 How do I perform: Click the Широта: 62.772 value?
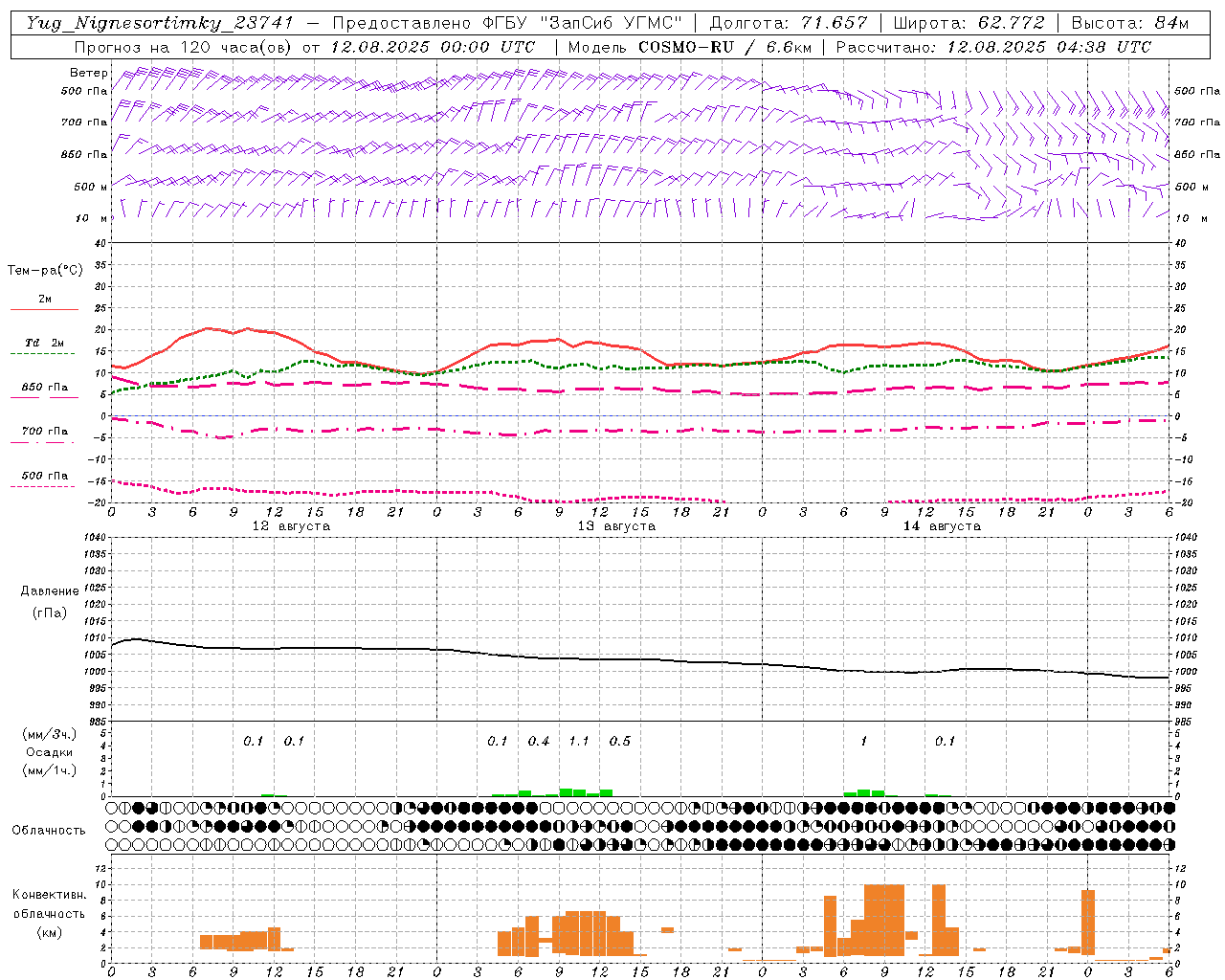click(969, 23)
